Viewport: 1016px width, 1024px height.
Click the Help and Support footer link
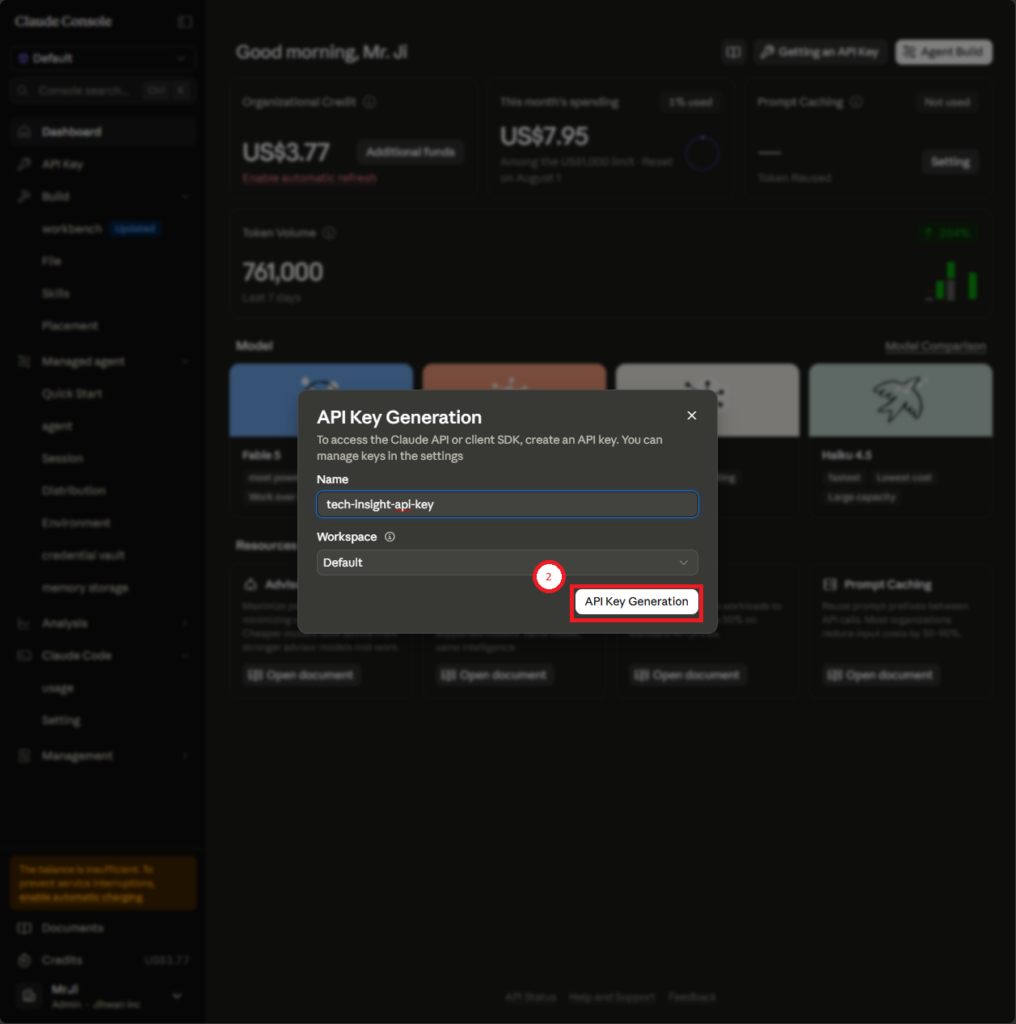pos(612,997)
